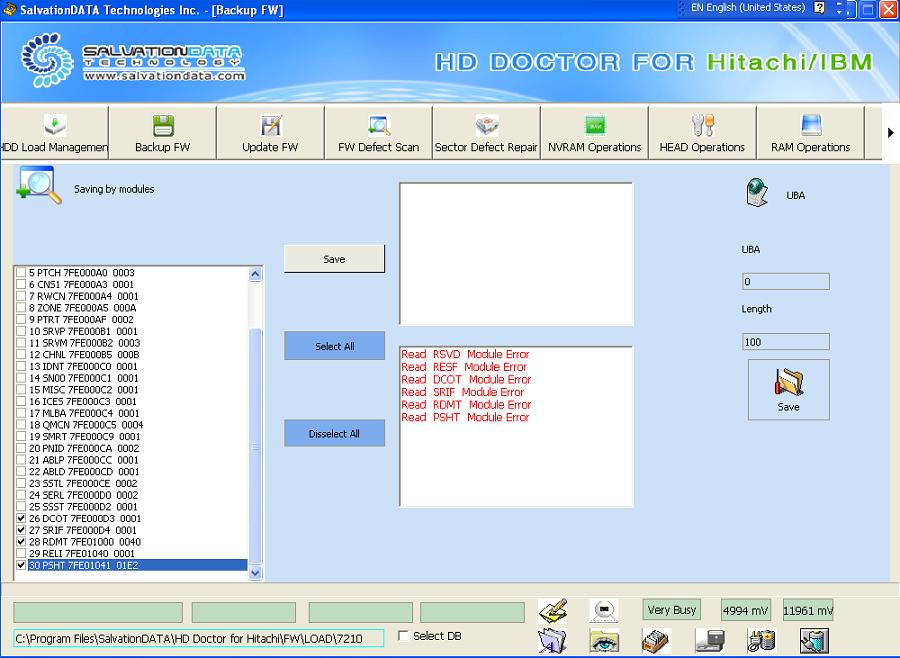Click the purple folder icon in bottom bar
This screenshot has height=658, width=900.
(x=552, y=641)
